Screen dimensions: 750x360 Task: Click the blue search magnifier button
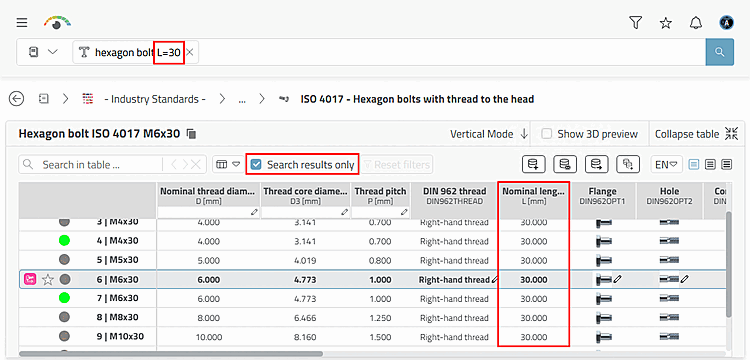point(720,52)
